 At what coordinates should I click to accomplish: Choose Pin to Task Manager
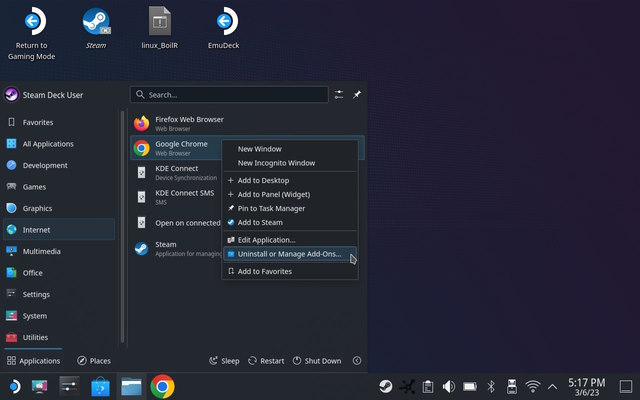(x=290, y=208)
